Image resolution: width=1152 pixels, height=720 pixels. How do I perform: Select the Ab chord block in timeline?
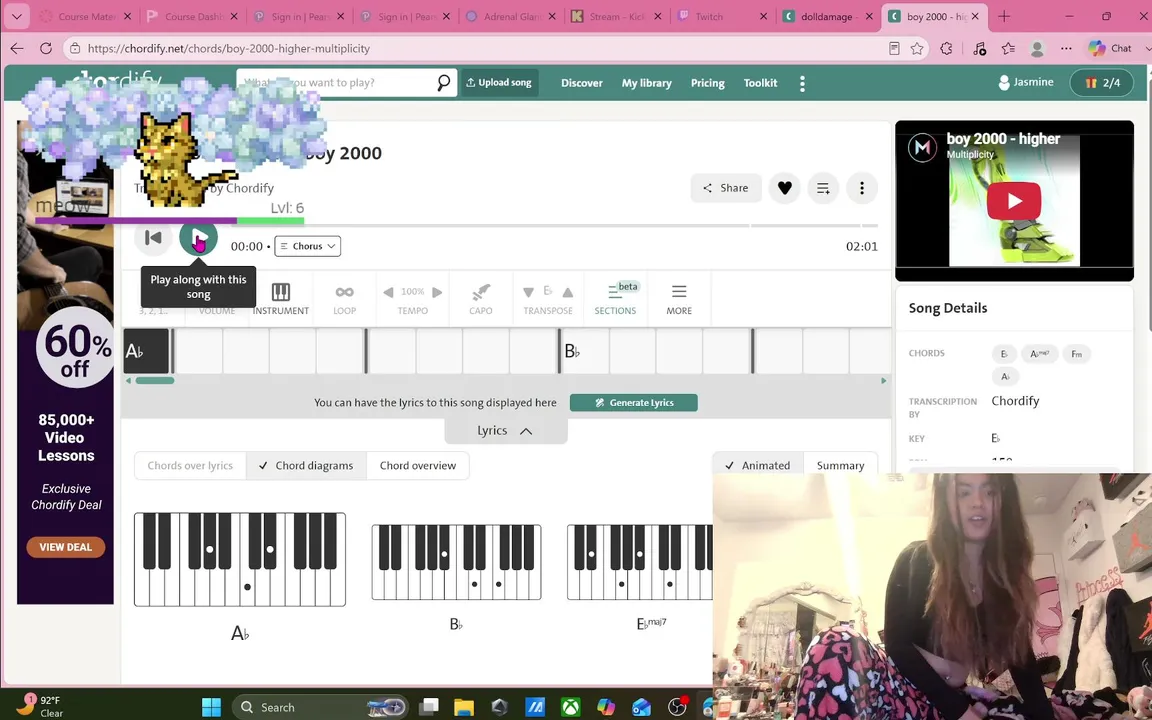pos(146,351)
